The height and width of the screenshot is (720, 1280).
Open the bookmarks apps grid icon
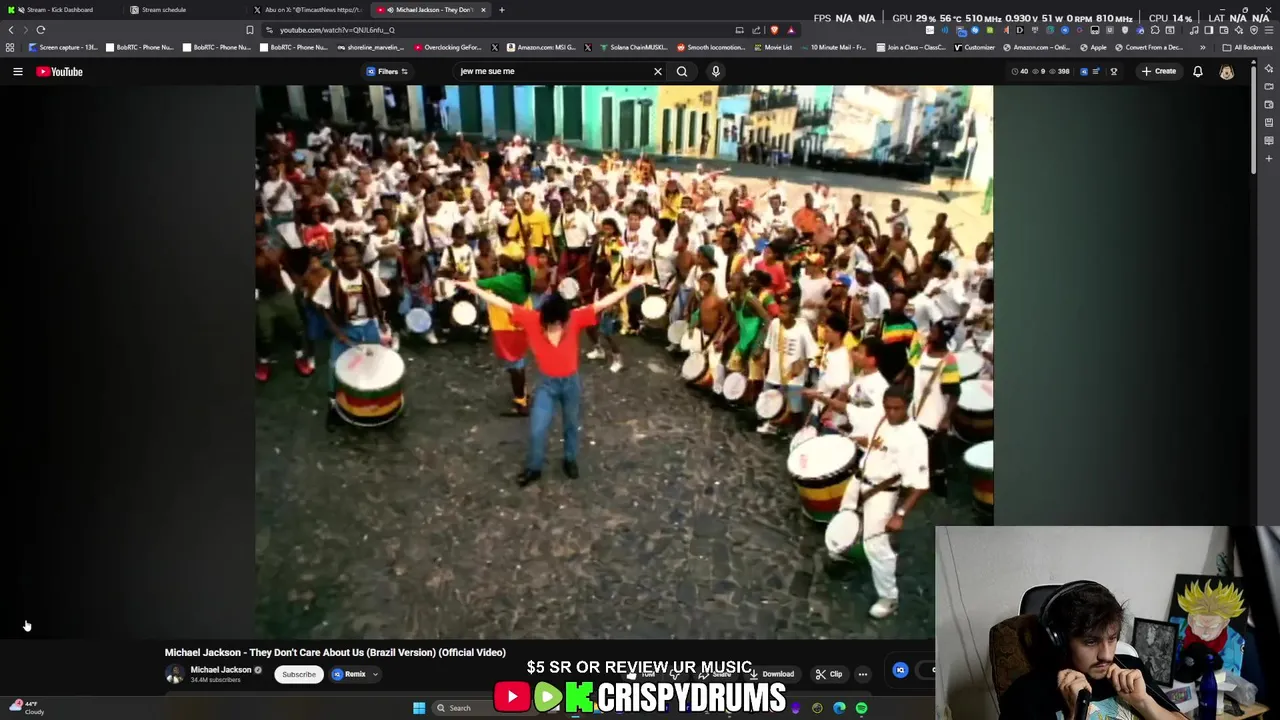pyautogui.click(x=10, y=47)
